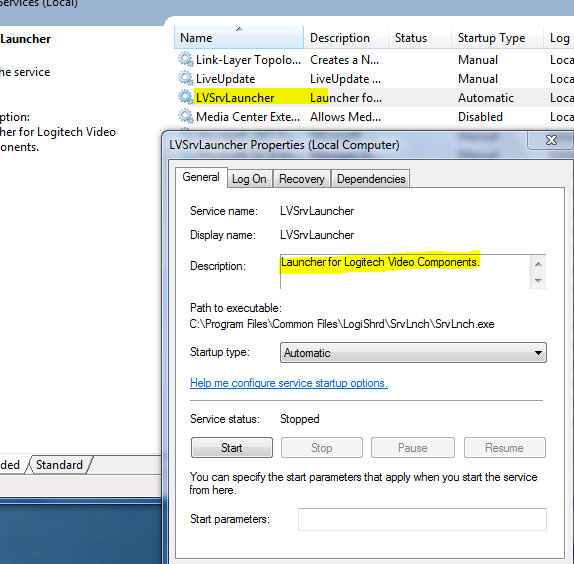Select the General tab
Viewport: 574px width, 564px height.
click(x=201, y=177)
